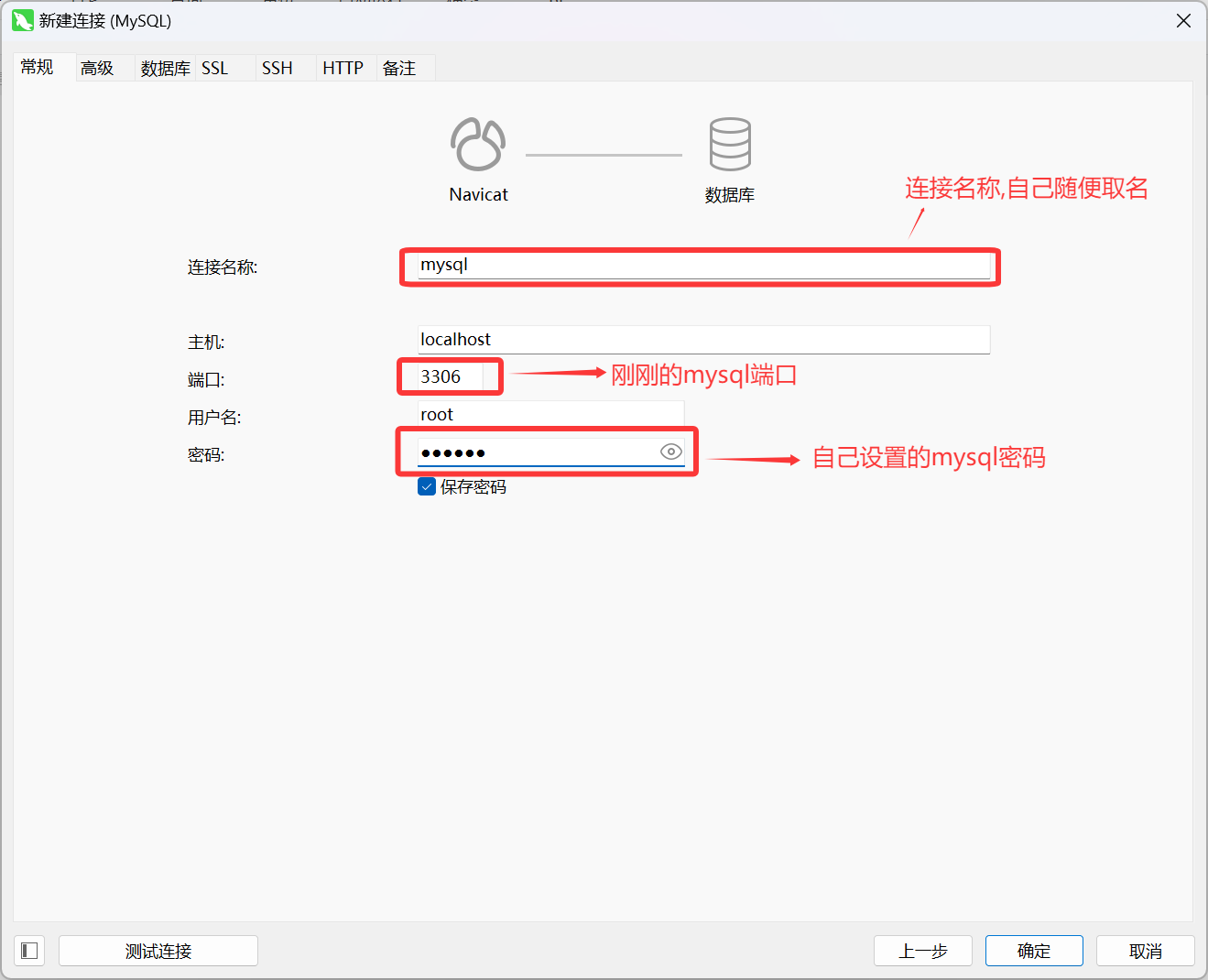
Task: Focus the 端口 field showing 3306
Action: (451, 377)
